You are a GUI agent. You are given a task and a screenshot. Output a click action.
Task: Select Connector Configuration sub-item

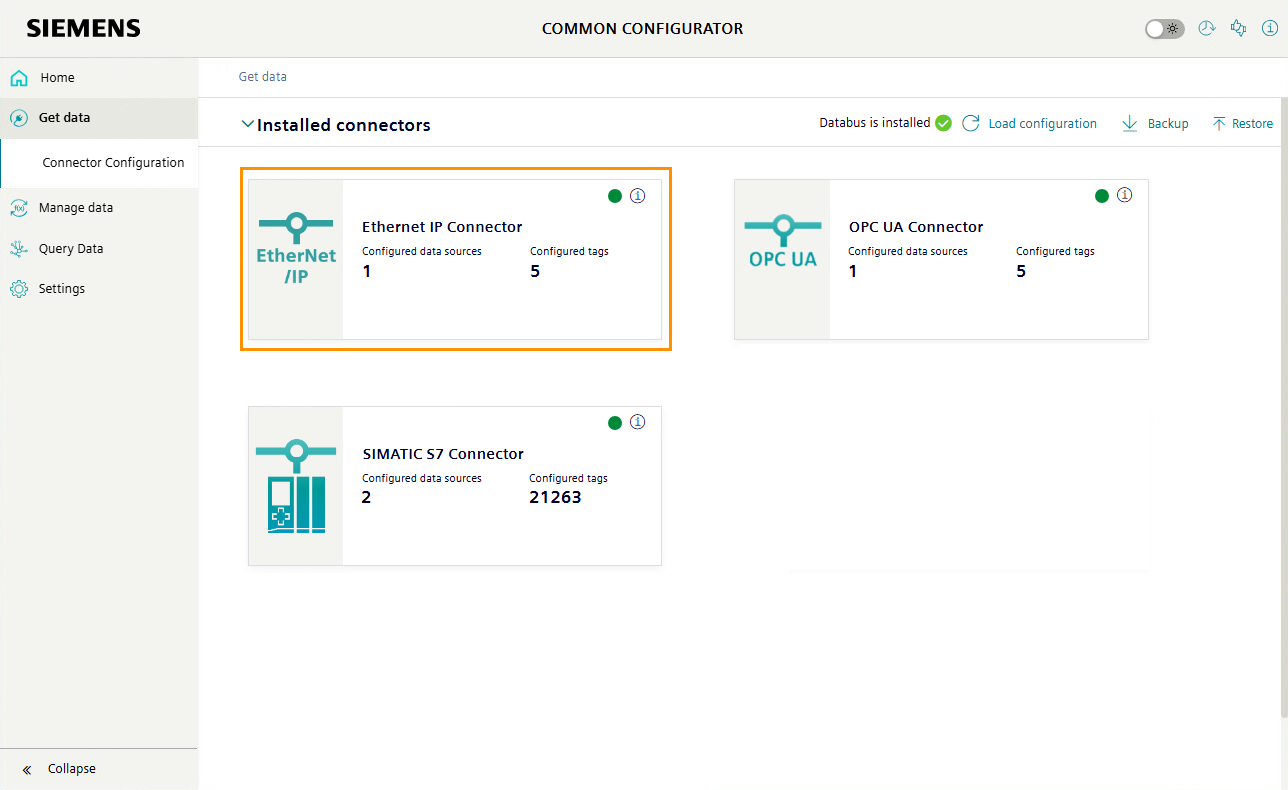point(113,163)
